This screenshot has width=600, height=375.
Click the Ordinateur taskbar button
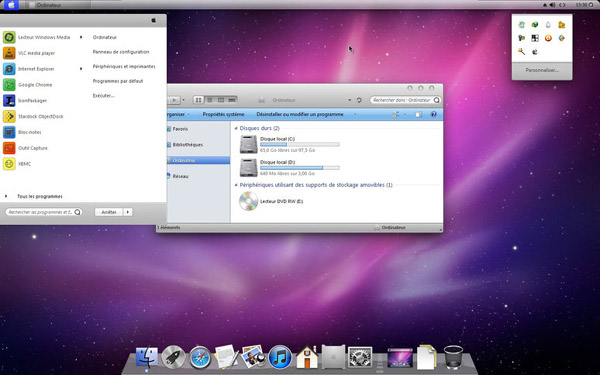(59, 5)
